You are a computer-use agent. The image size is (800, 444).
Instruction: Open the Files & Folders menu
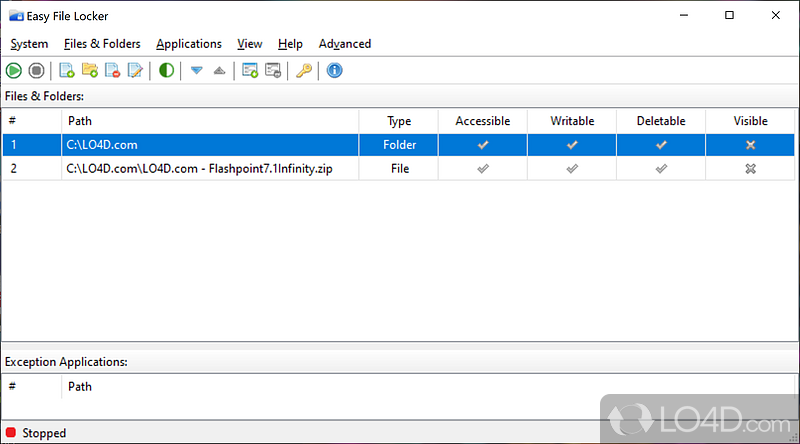(x=102, y=44)
